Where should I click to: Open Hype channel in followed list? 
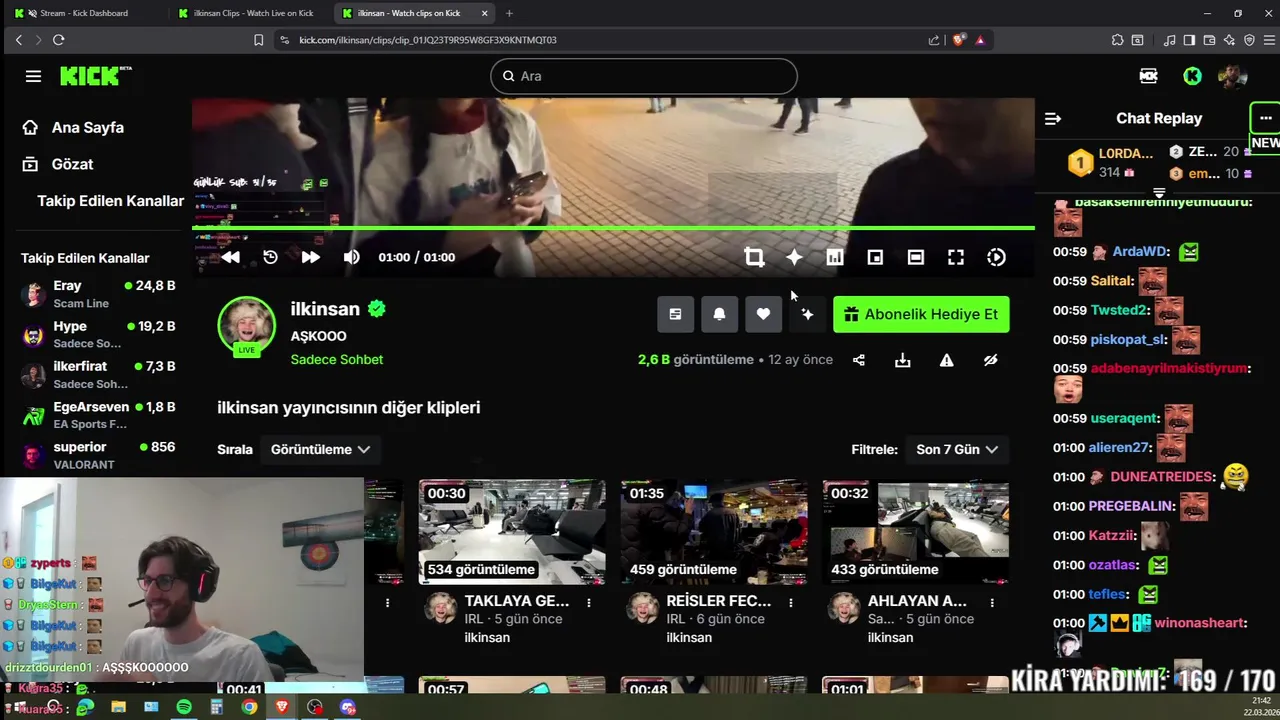98,334
